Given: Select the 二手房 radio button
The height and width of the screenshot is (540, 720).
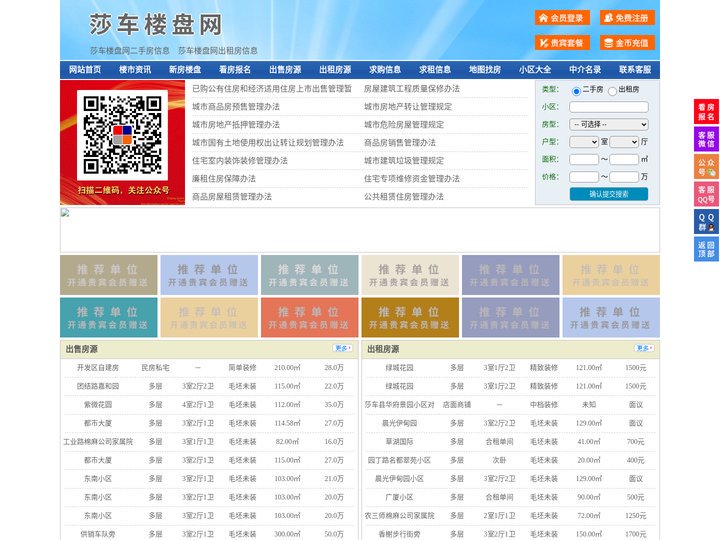Looking at the screenshot, I should point(576,91).
